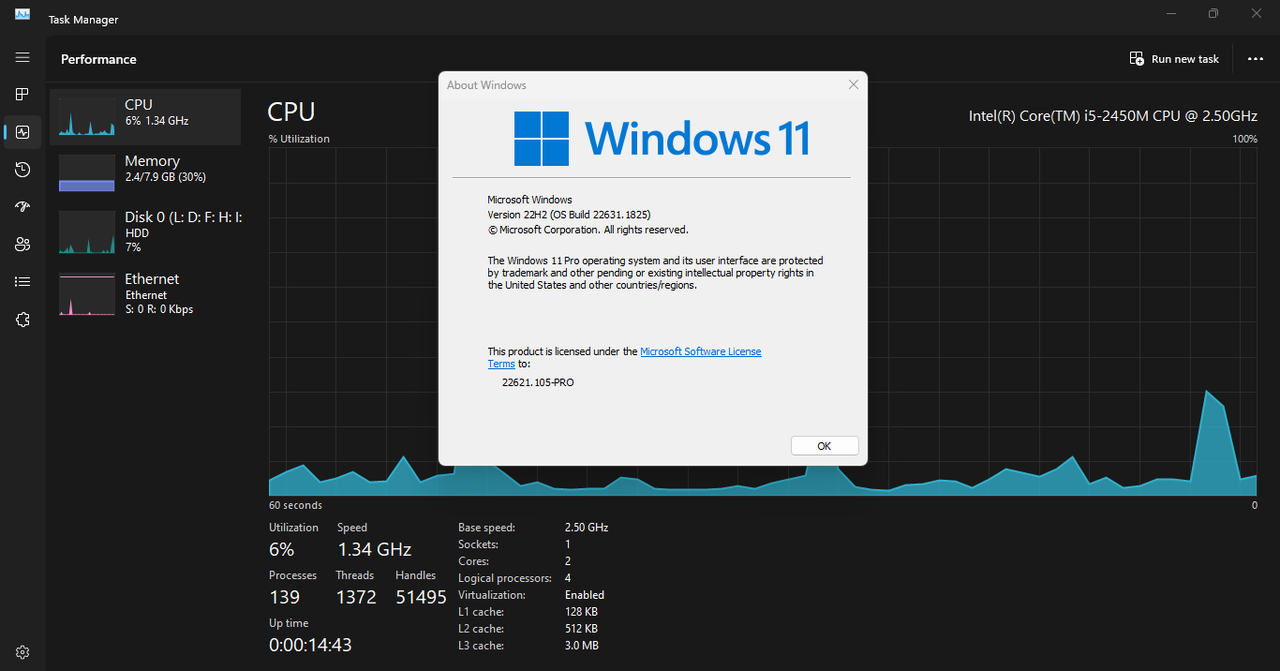
Task: Click the % Utilization graph label
Action: [x=299, y=139]
